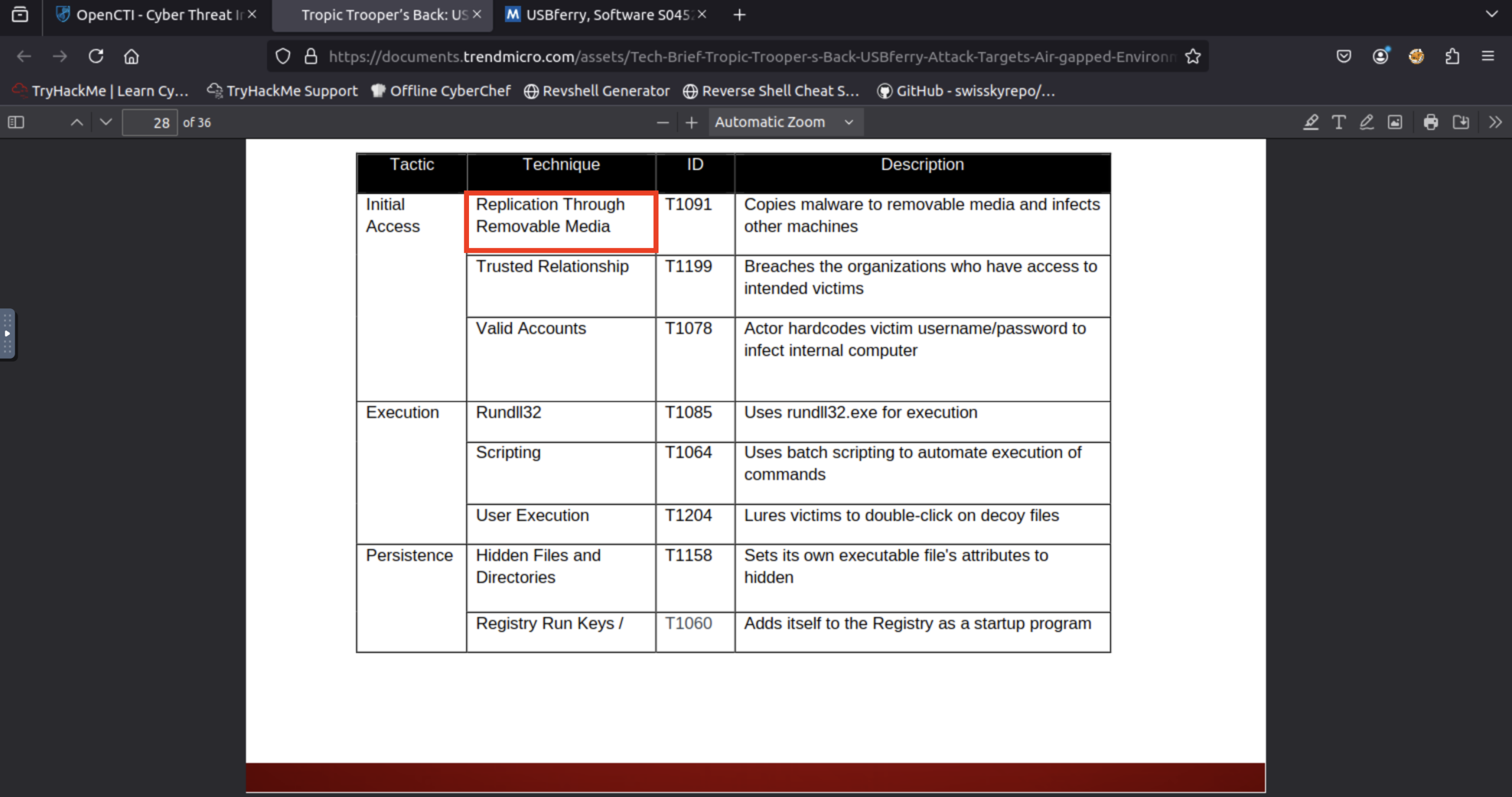Close the USBferry tab
The height and width of the screenshot is (797, 1512).
click(702, 14)
